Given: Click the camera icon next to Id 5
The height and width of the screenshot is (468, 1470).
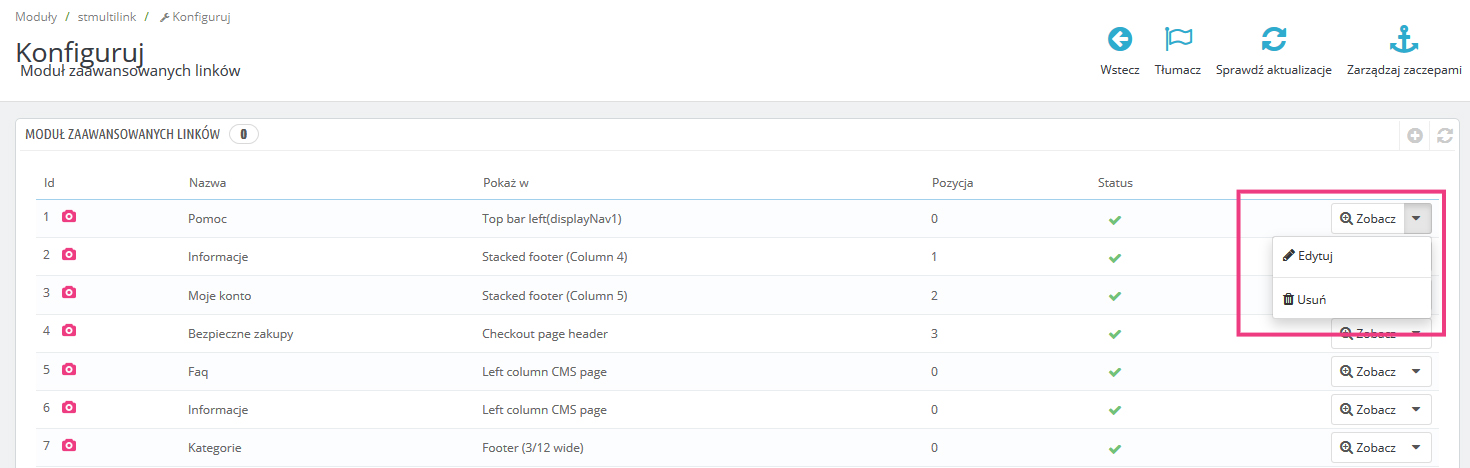Looking at the screenshot, I should (x=69, y=370).
